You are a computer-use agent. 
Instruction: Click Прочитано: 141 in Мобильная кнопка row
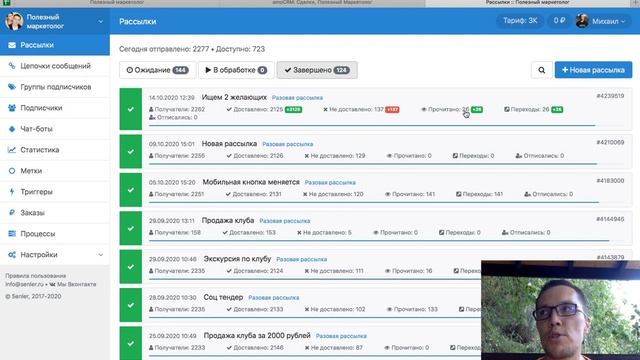pos(410,194)
